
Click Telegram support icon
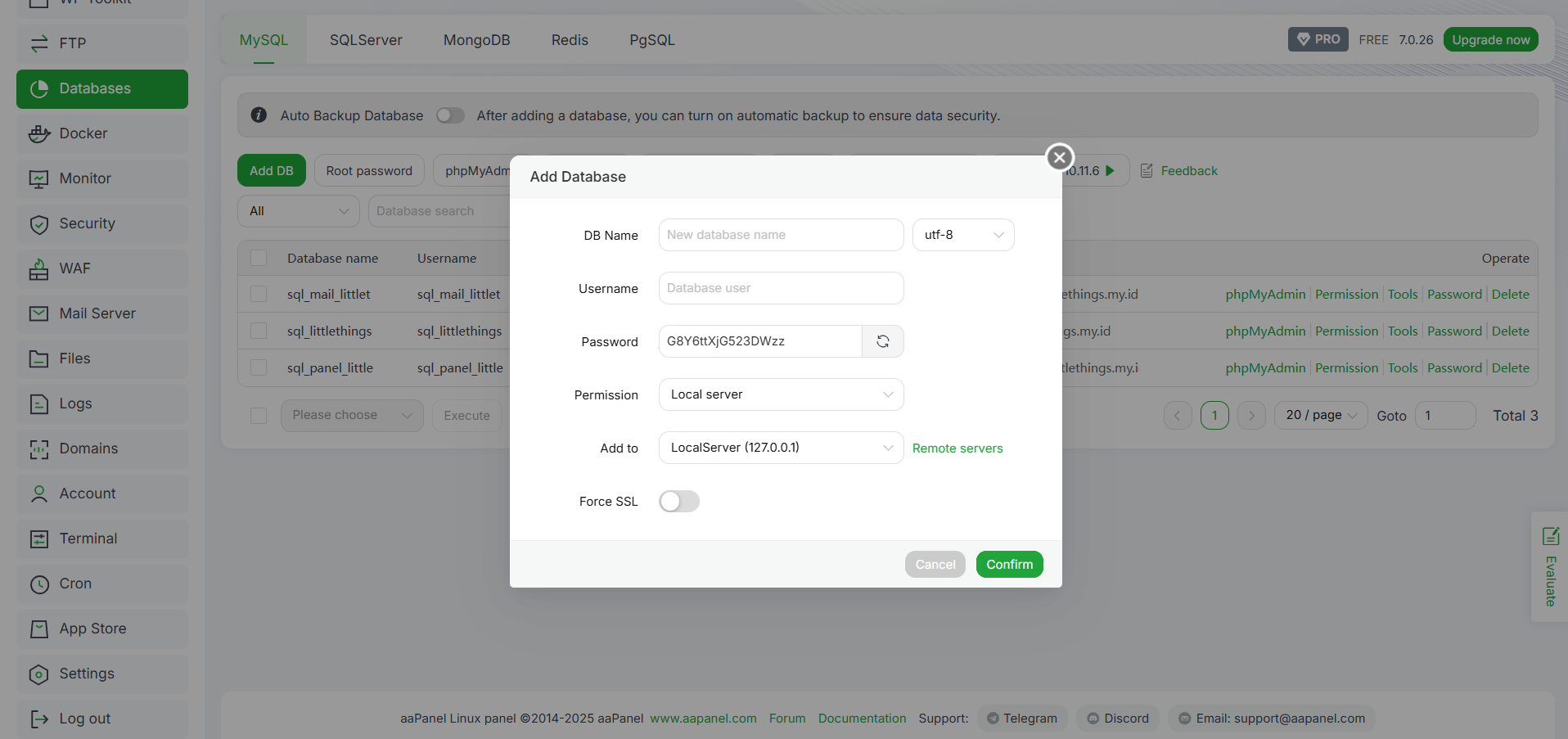click(993, 719)
